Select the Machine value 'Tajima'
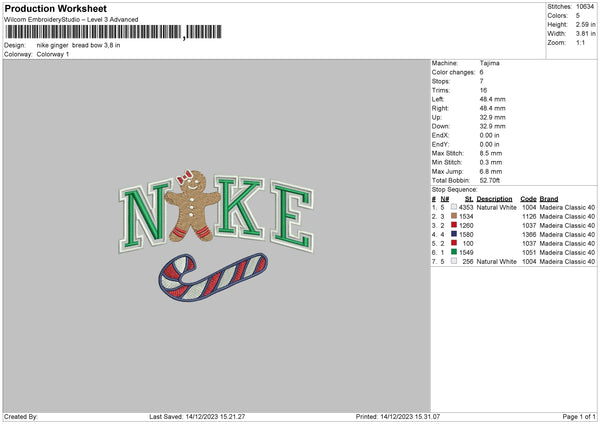The width and height of the screenshot is (600, 424). click(x=489, y=63)
